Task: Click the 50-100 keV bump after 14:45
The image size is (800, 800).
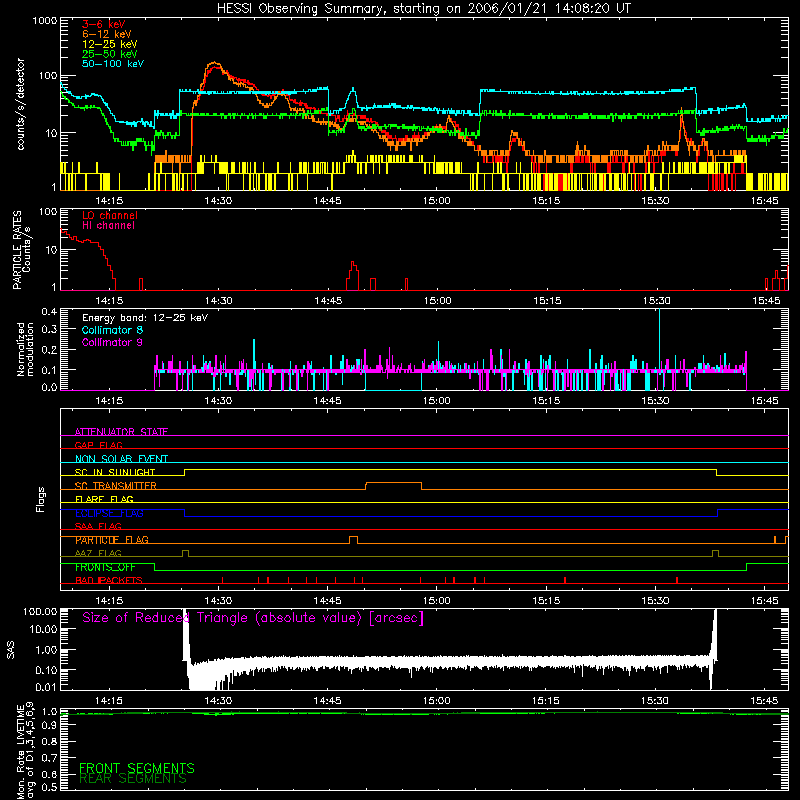Action: click(353, 92)
